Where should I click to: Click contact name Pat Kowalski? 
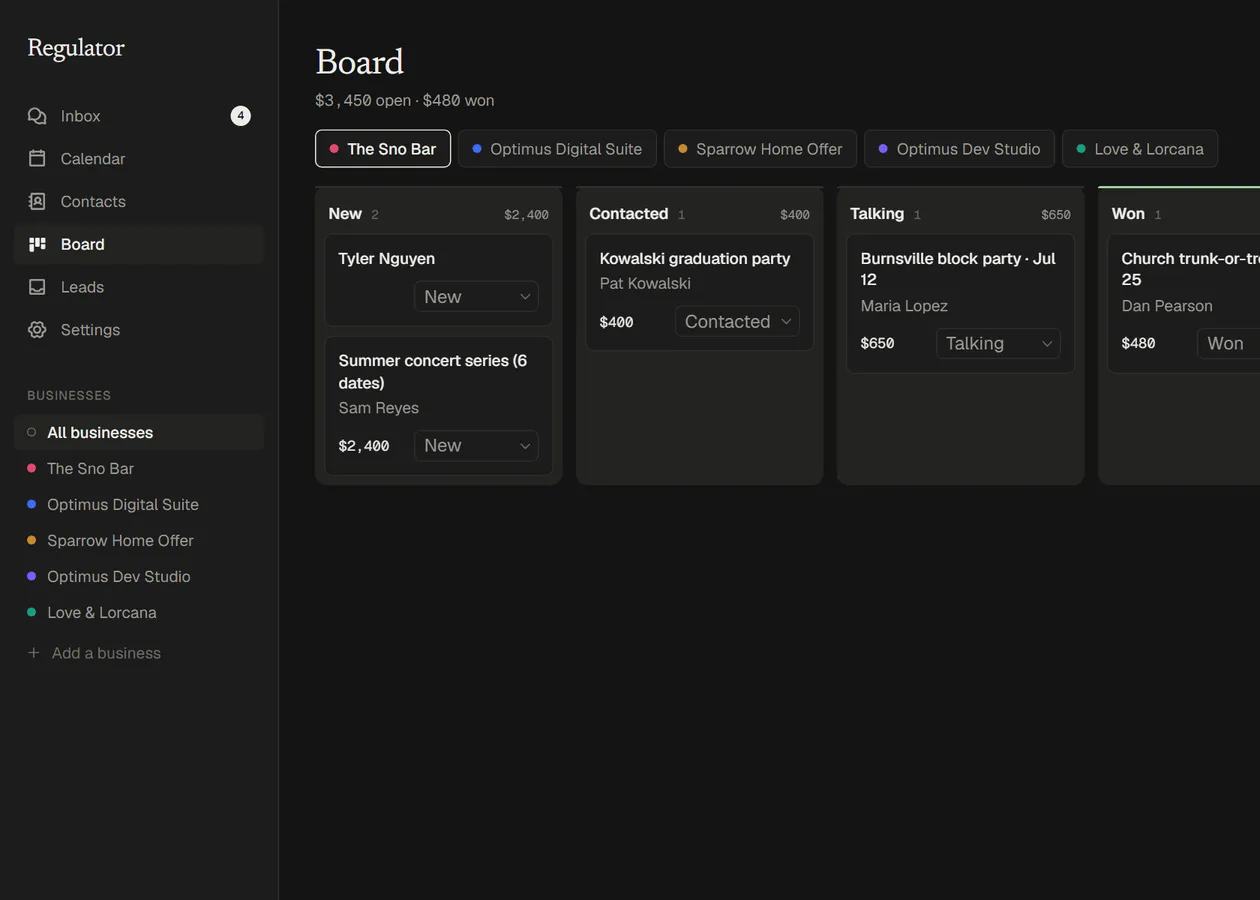point(645,283)
